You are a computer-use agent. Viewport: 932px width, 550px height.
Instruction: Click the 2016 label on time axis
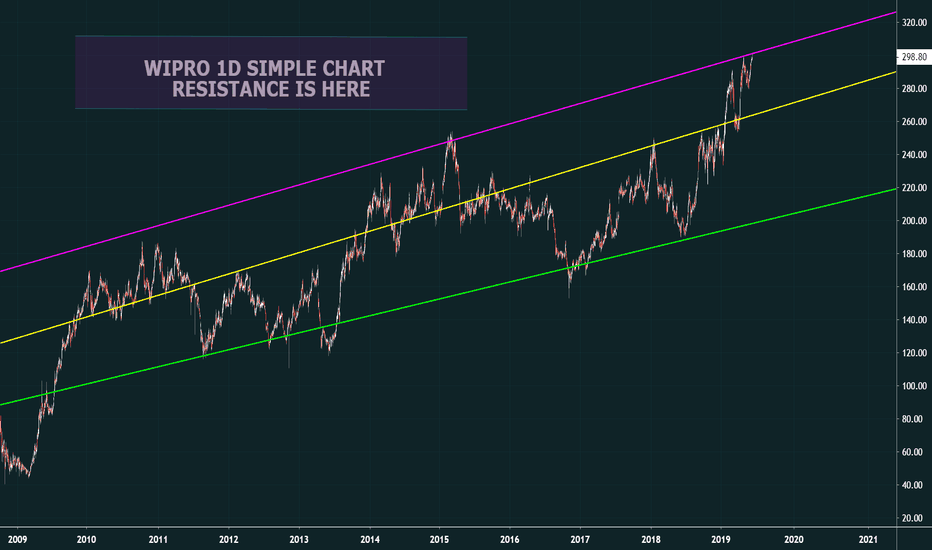[510, 540]
